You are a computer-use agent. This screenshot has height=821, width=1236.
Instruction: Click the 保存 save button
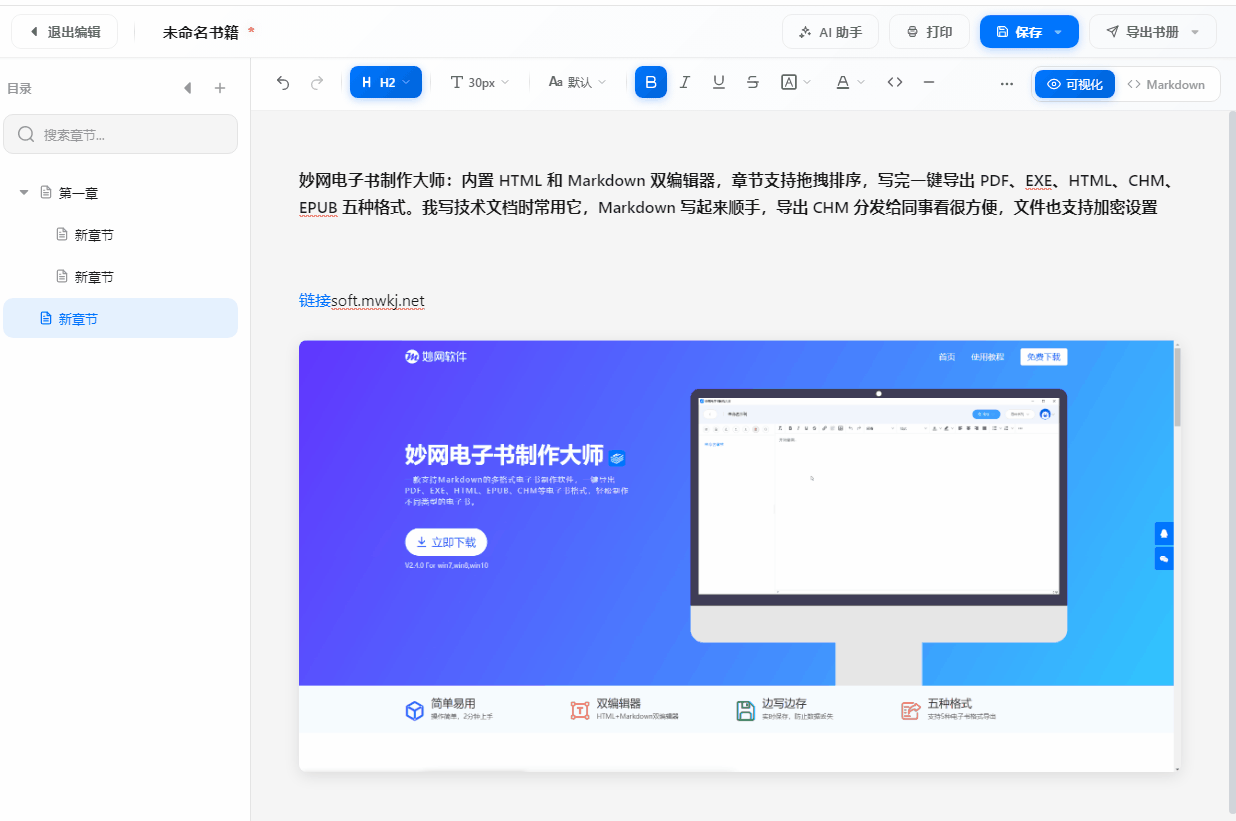(x=1019, y=32)
